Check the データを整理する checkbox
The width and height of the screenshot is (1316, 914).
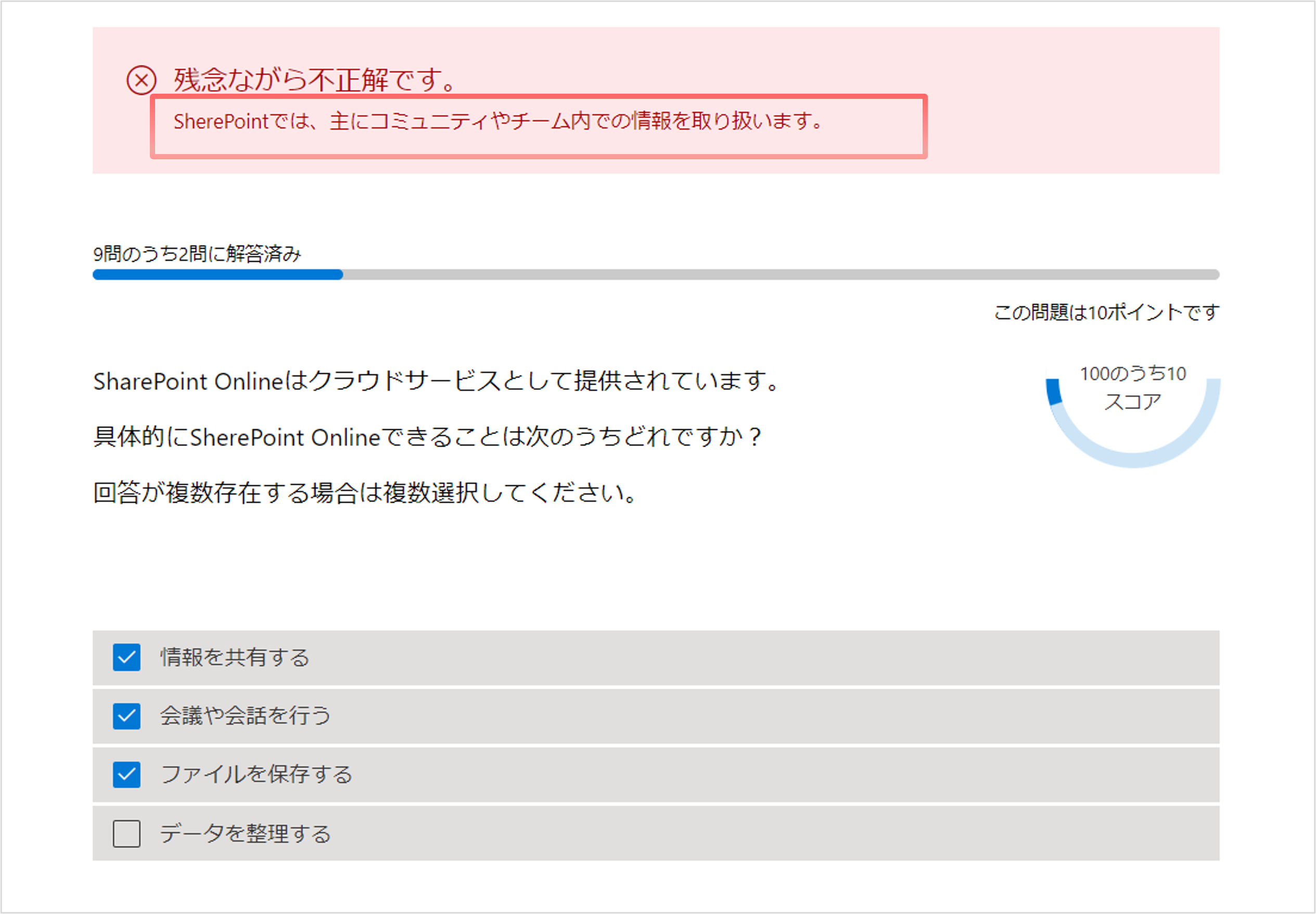click(x=126, y=833)
